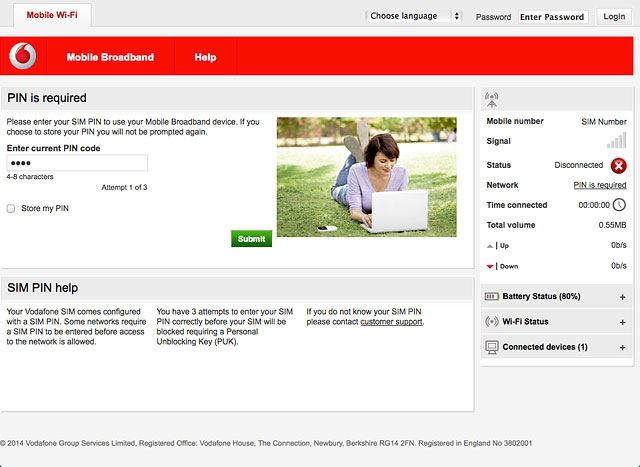This screenshot has width=640, height=467.
Task: Click the clock icon beside time connected
Action: [x=619, y=205]
